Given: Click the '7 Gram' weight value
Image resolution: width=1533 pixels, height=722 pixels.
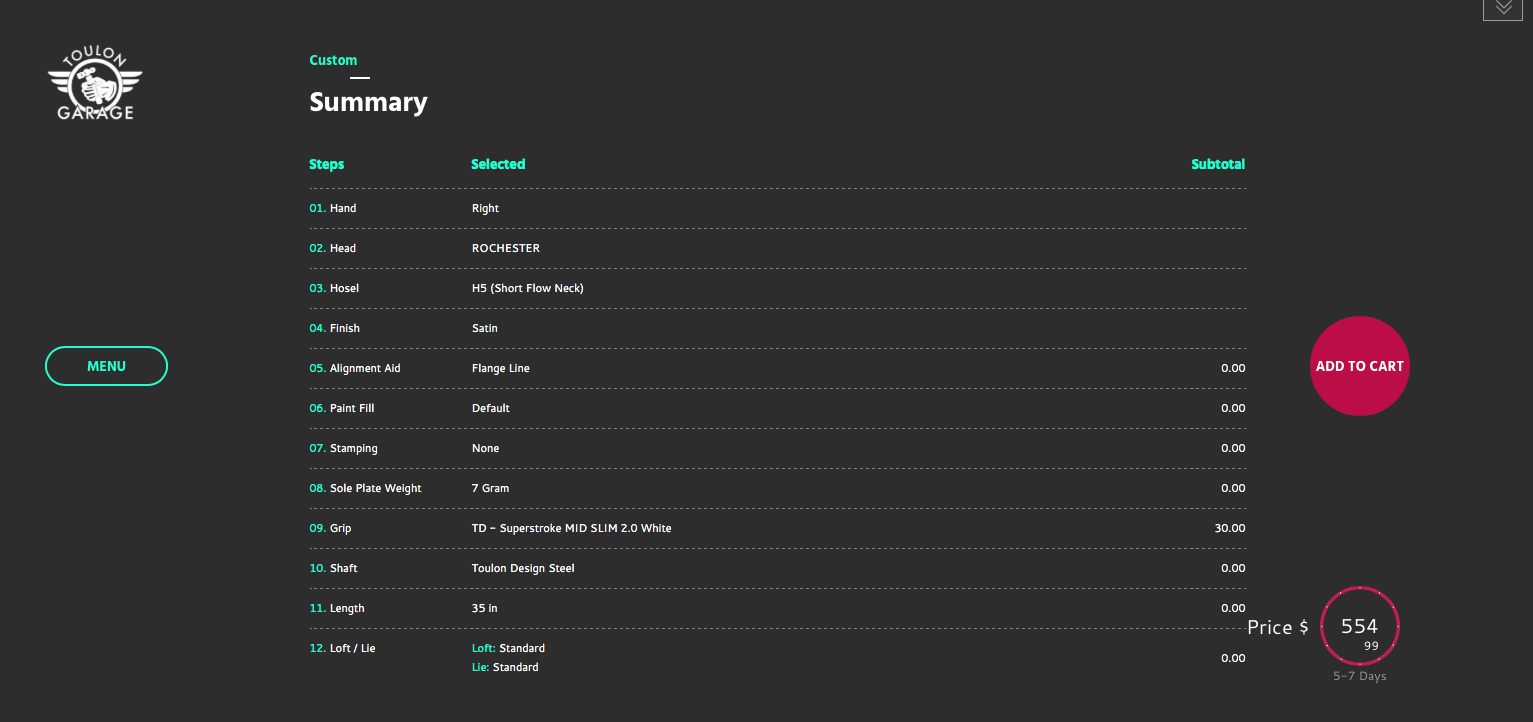Looking at the screenshot, I should click(x=491, y=488).
